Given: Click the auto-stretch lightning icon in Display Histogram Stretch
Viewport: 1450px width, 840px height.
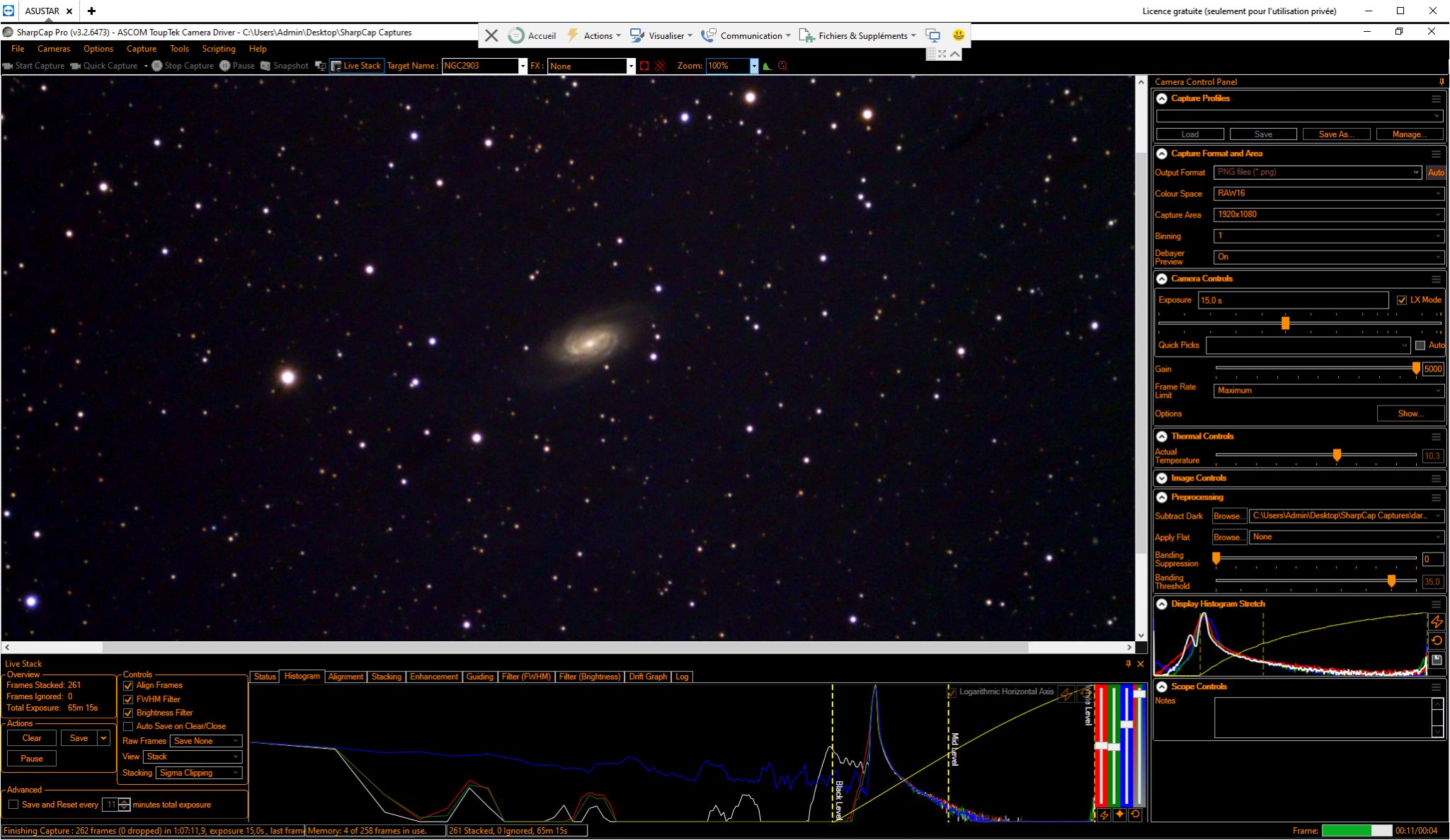Looking at the screenshot, I should pos(1437,622).
